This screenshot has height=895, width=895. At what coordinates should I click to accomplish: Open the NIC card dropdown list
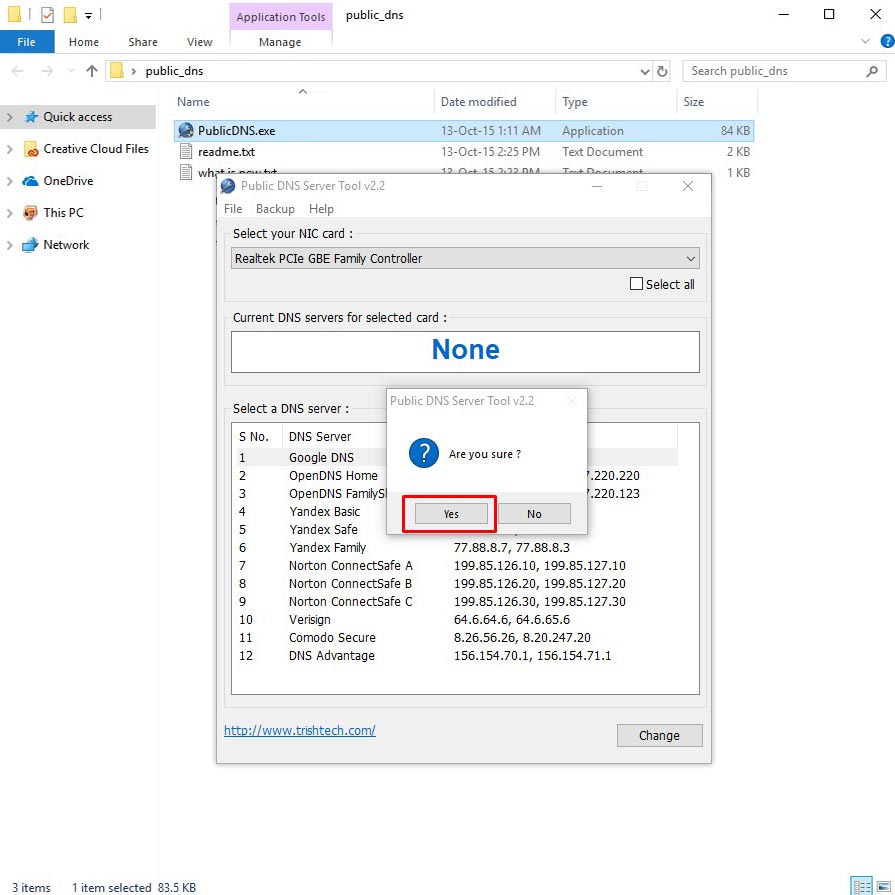(x=690, y=258)
